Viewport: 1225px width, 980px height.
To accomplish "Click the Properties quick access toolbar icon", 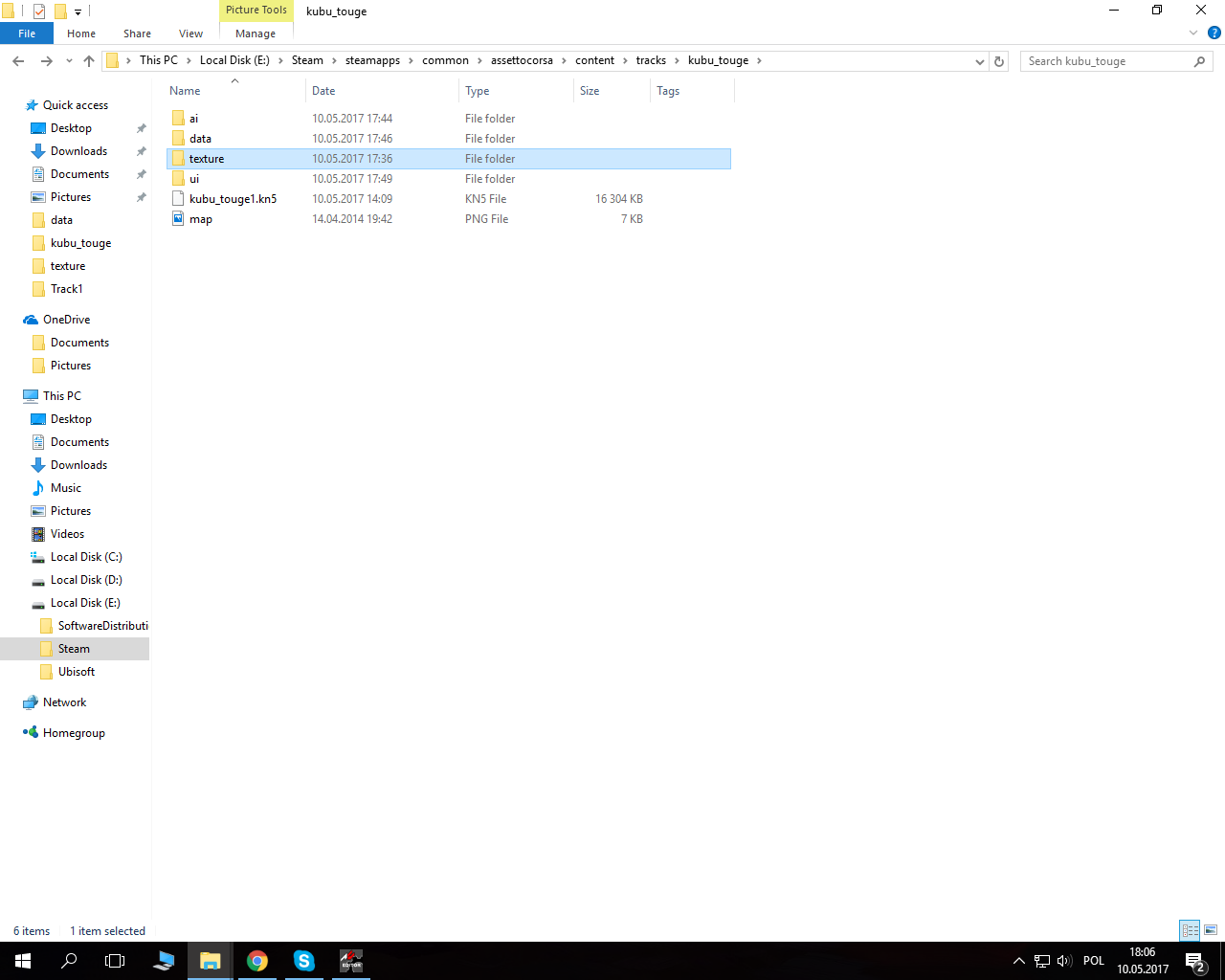I will [39, 11].
